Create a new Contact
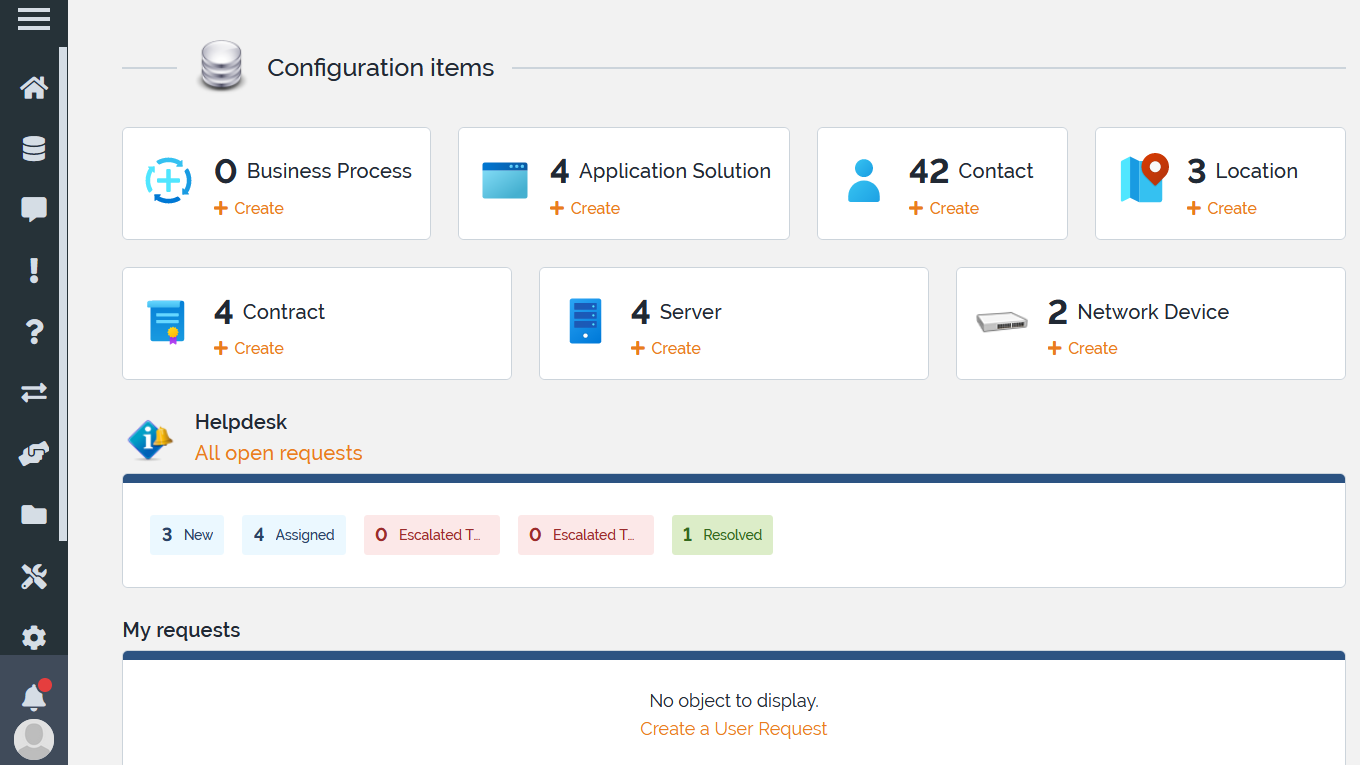This screenshot has height=765, width=1360. click(943, 208)
